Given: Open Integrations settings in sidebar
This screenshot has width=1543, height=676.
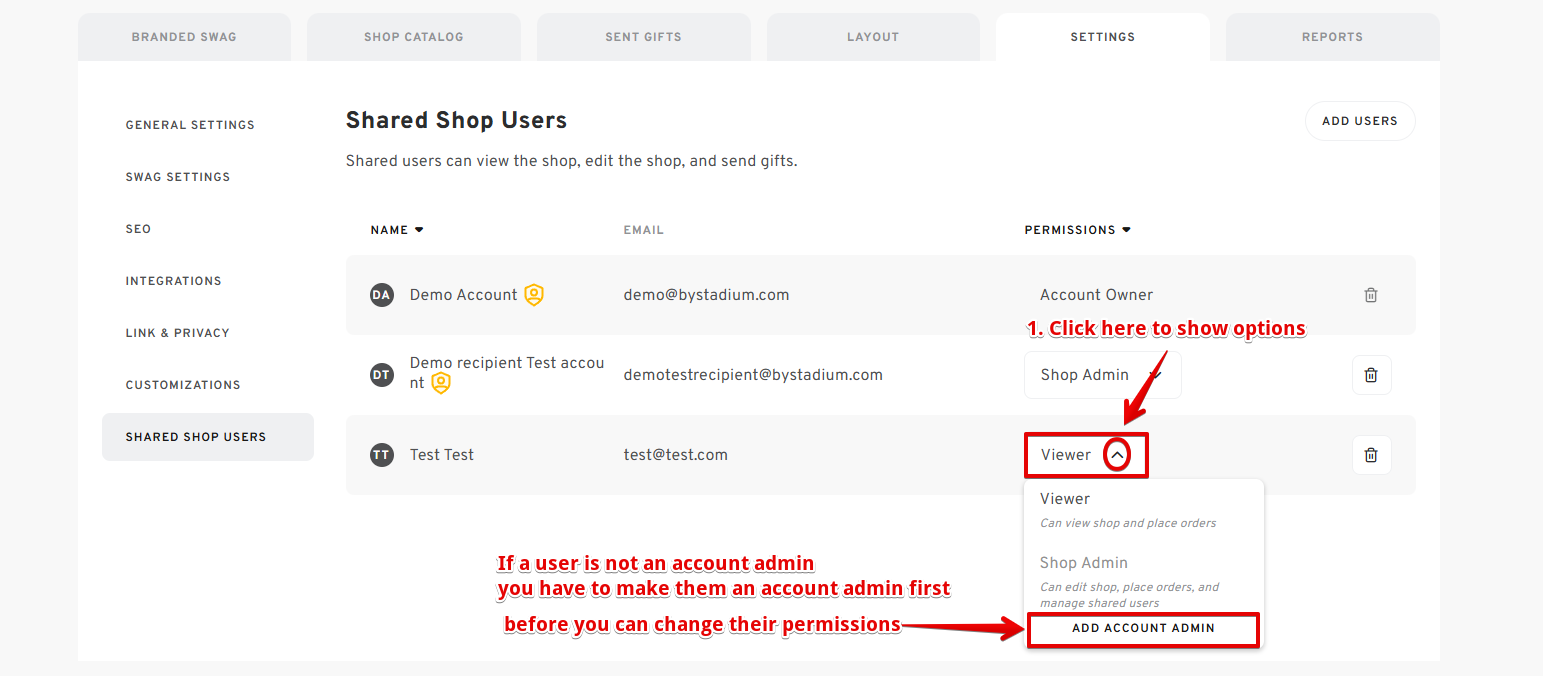Looking at the screenshot, I should [x=173, y=281].
